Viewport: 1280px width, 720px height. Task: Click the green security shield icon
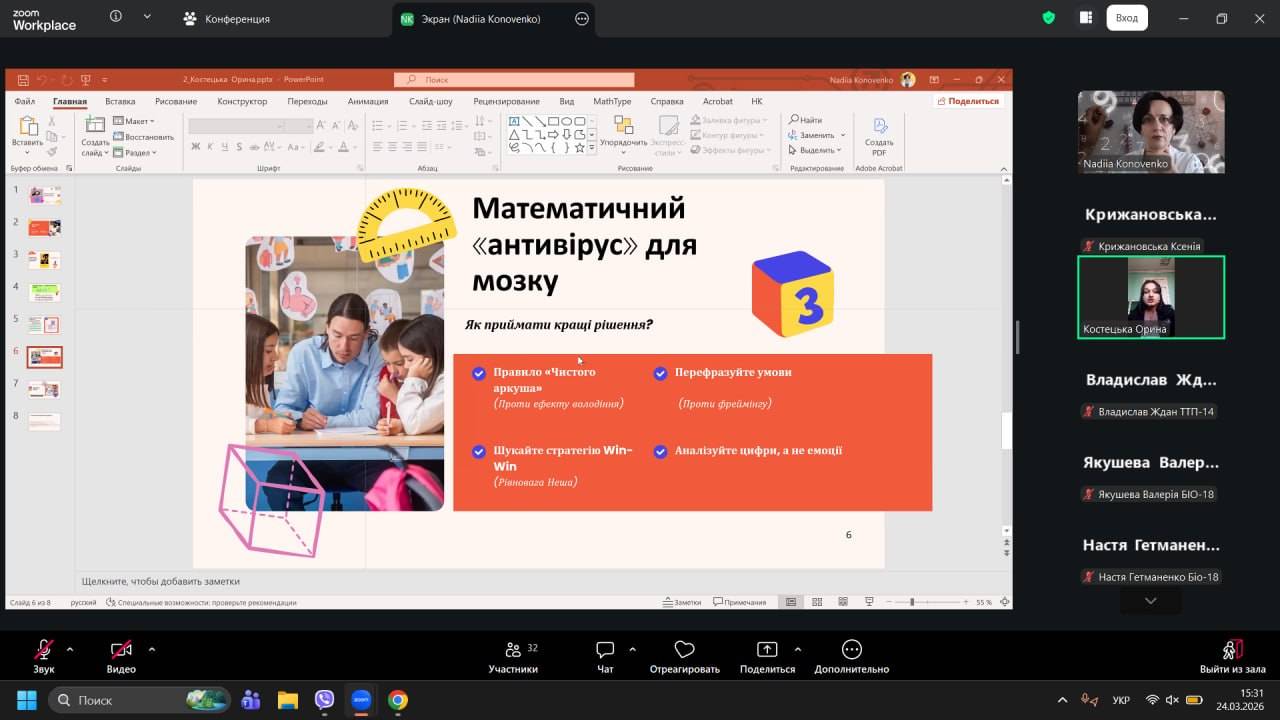pos(1048,18)
